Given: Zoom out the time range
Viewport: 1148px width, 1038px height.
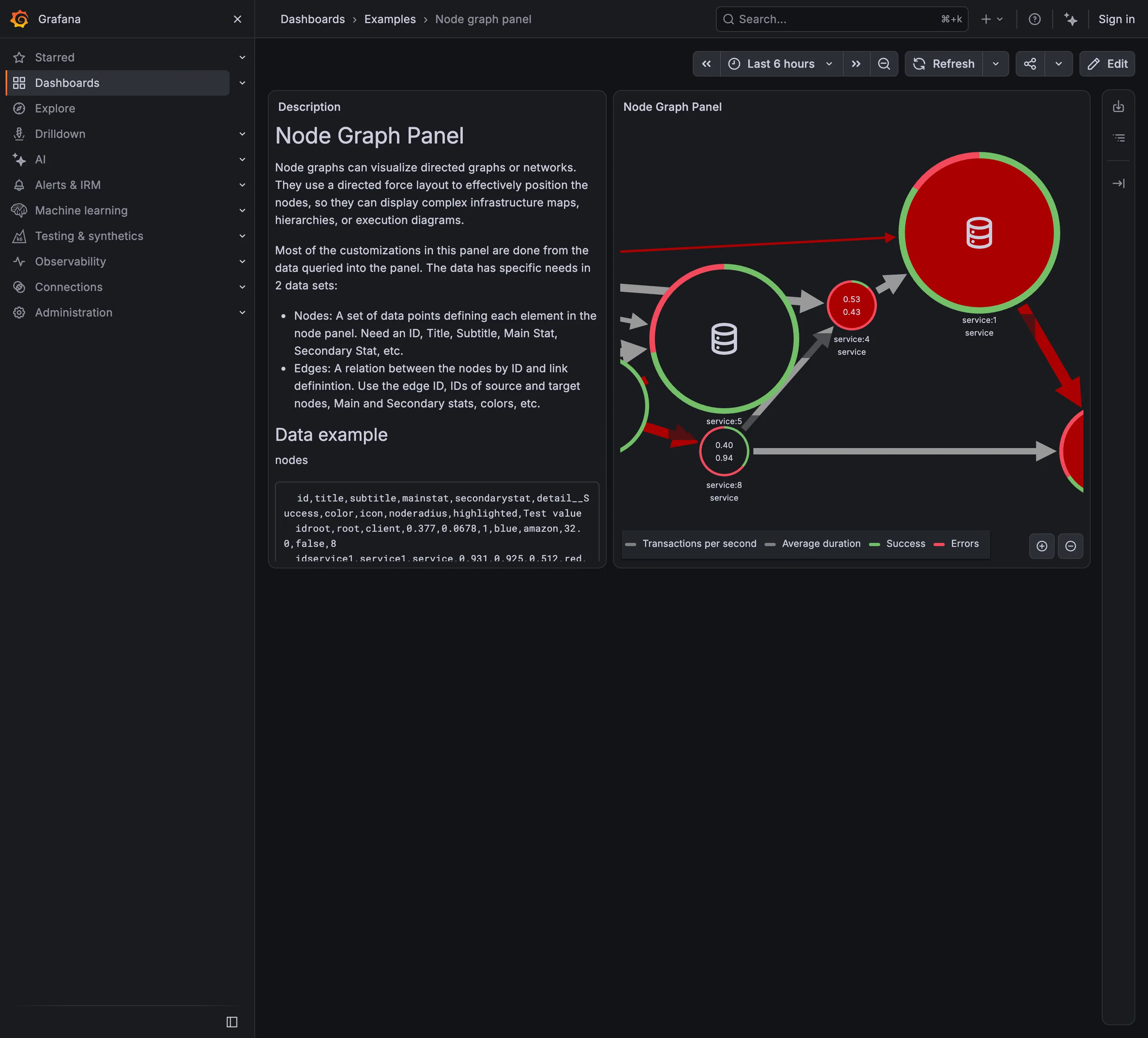Looking at the screenshot, I should pyautogui.click(x=884, y=64).
